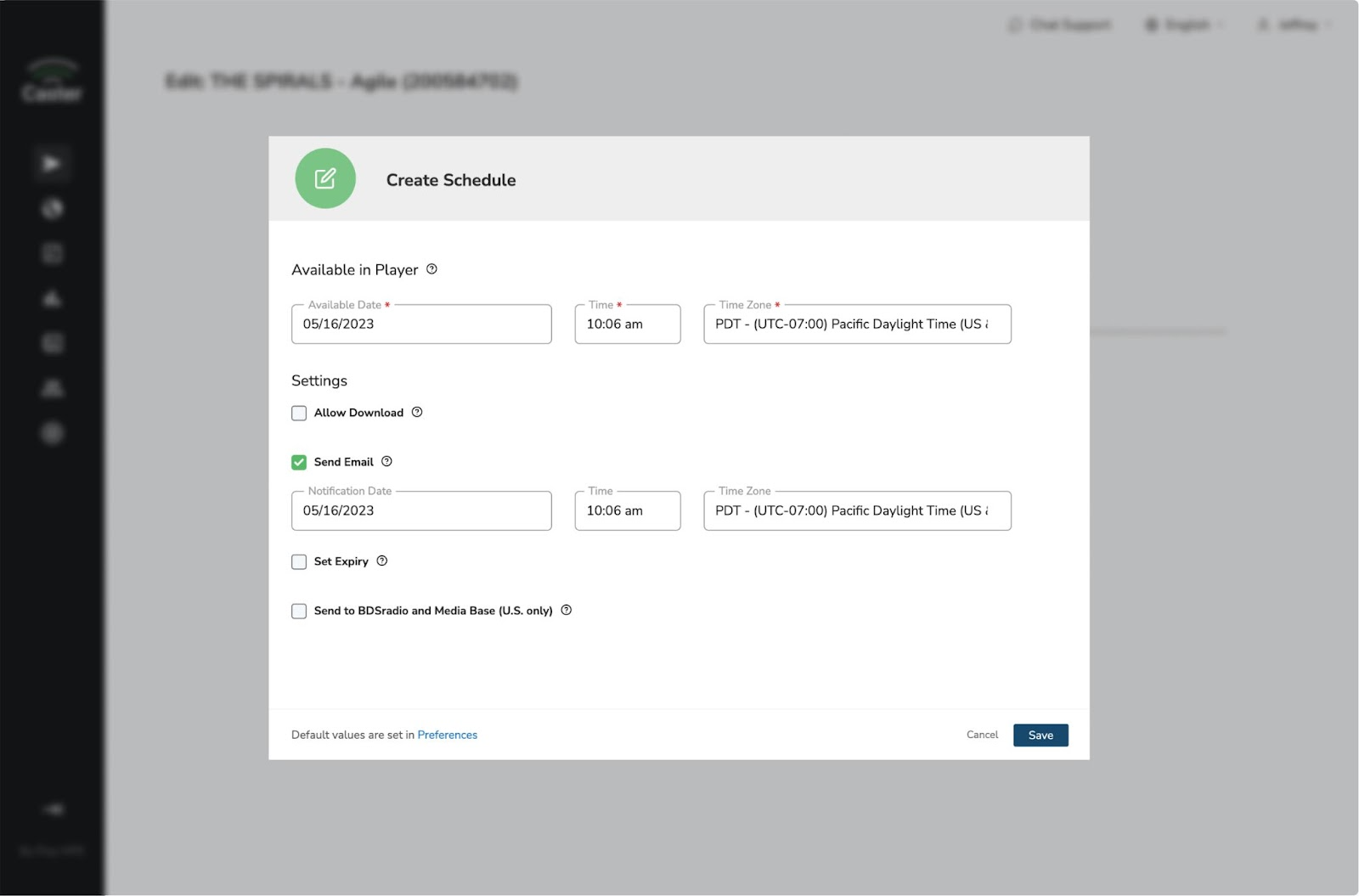
Task: Open the user account menu in header
Action: [1295, 25]
